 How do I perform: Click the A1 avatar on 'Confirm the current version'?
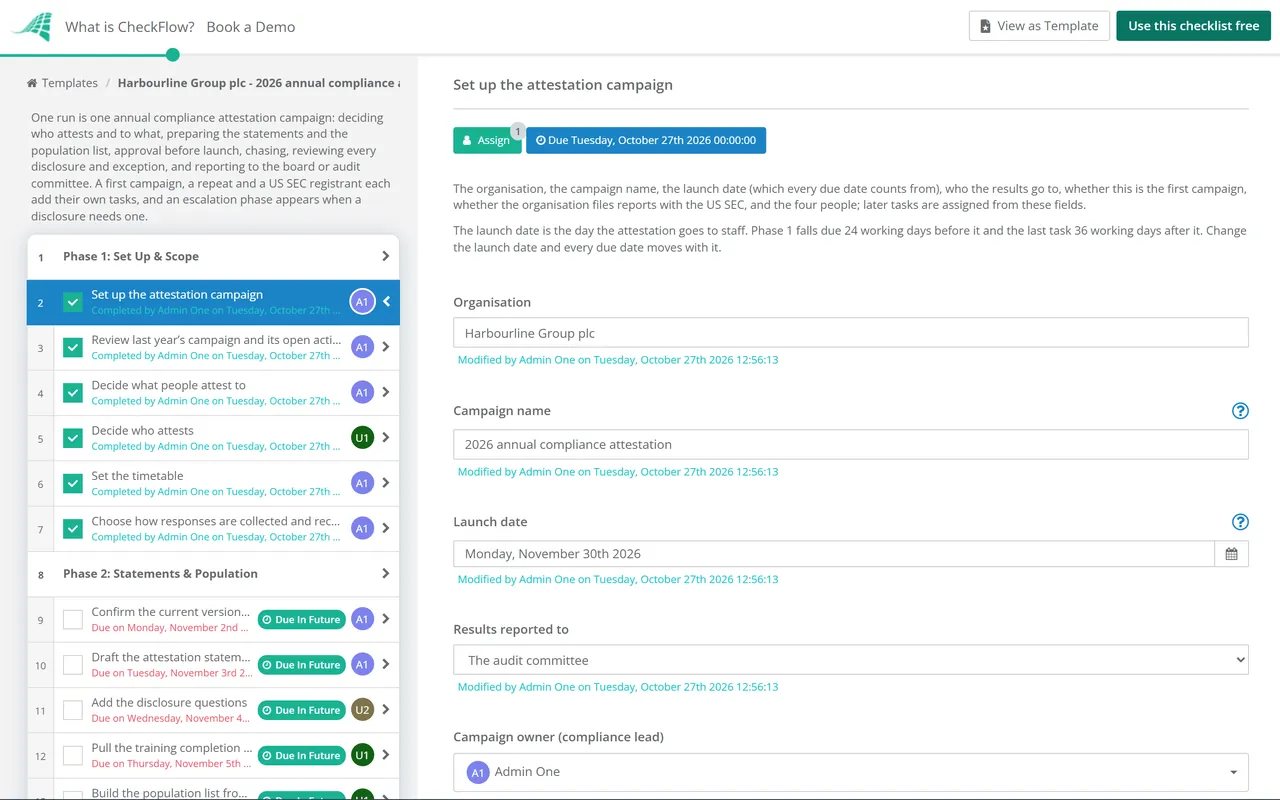[x=362, y=620]
